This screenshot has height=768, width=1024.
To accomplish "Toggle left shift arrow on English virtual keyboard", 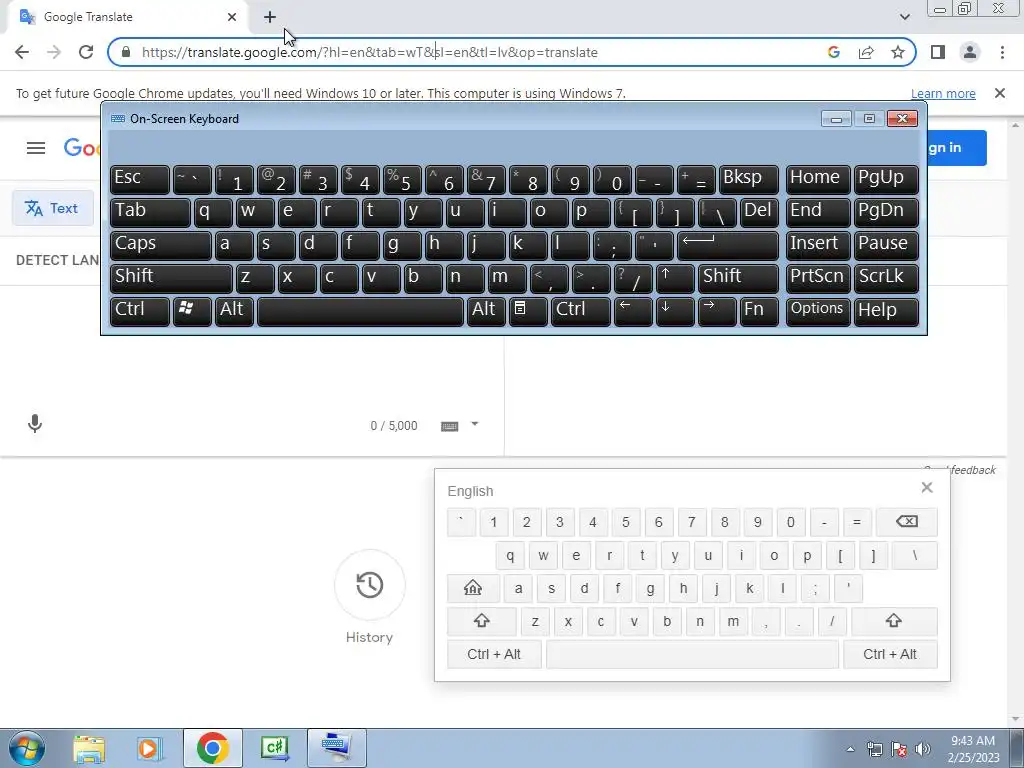I will [482, 621].
